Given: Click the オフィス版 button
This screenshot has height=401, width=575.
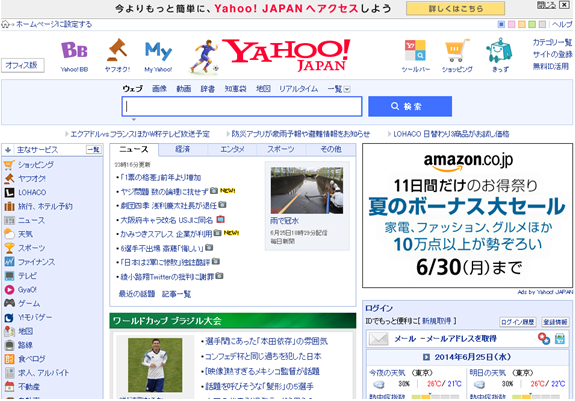Looking at the screenshot, I should (22, 65).
